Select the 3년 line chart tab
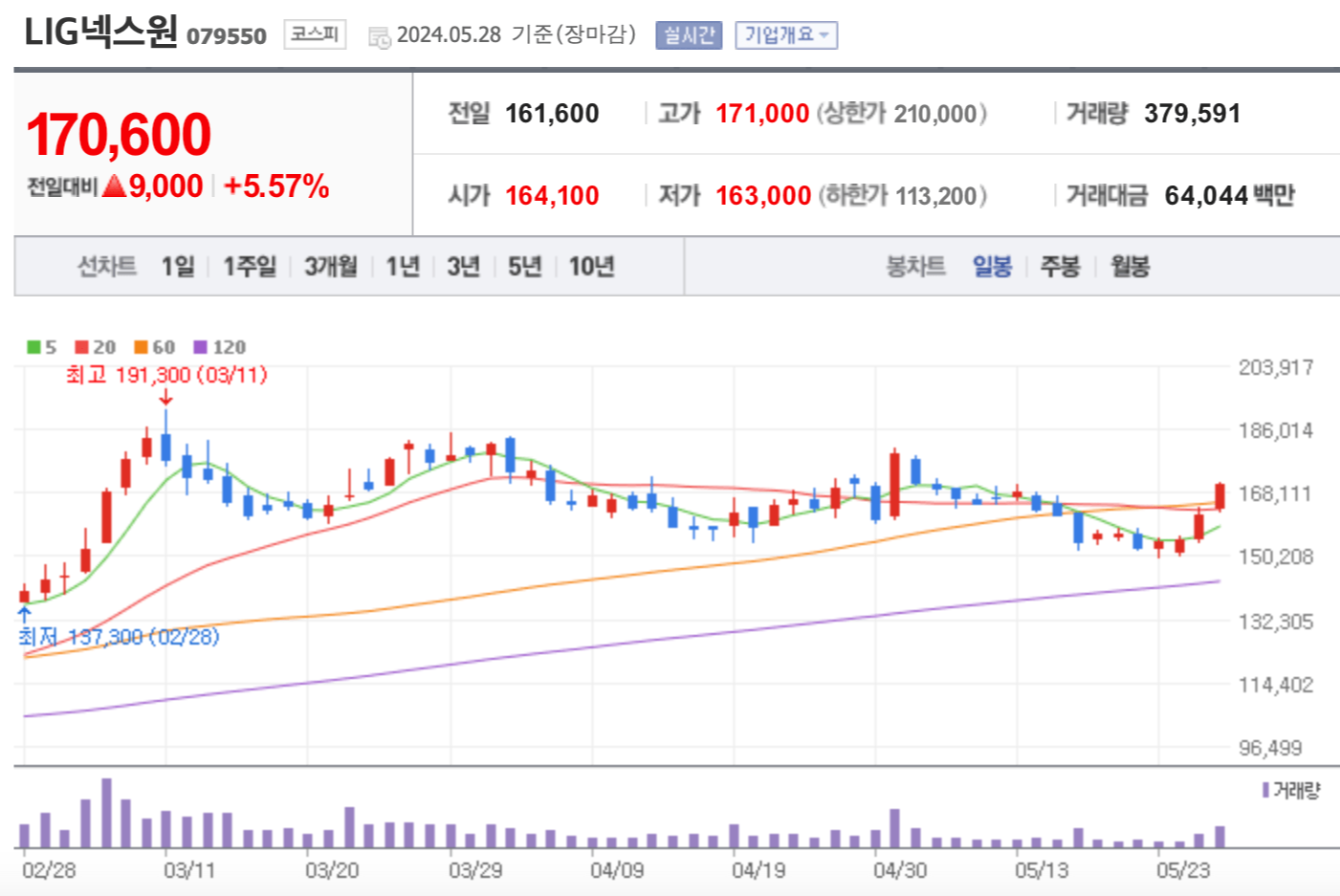 coord(463,266)
